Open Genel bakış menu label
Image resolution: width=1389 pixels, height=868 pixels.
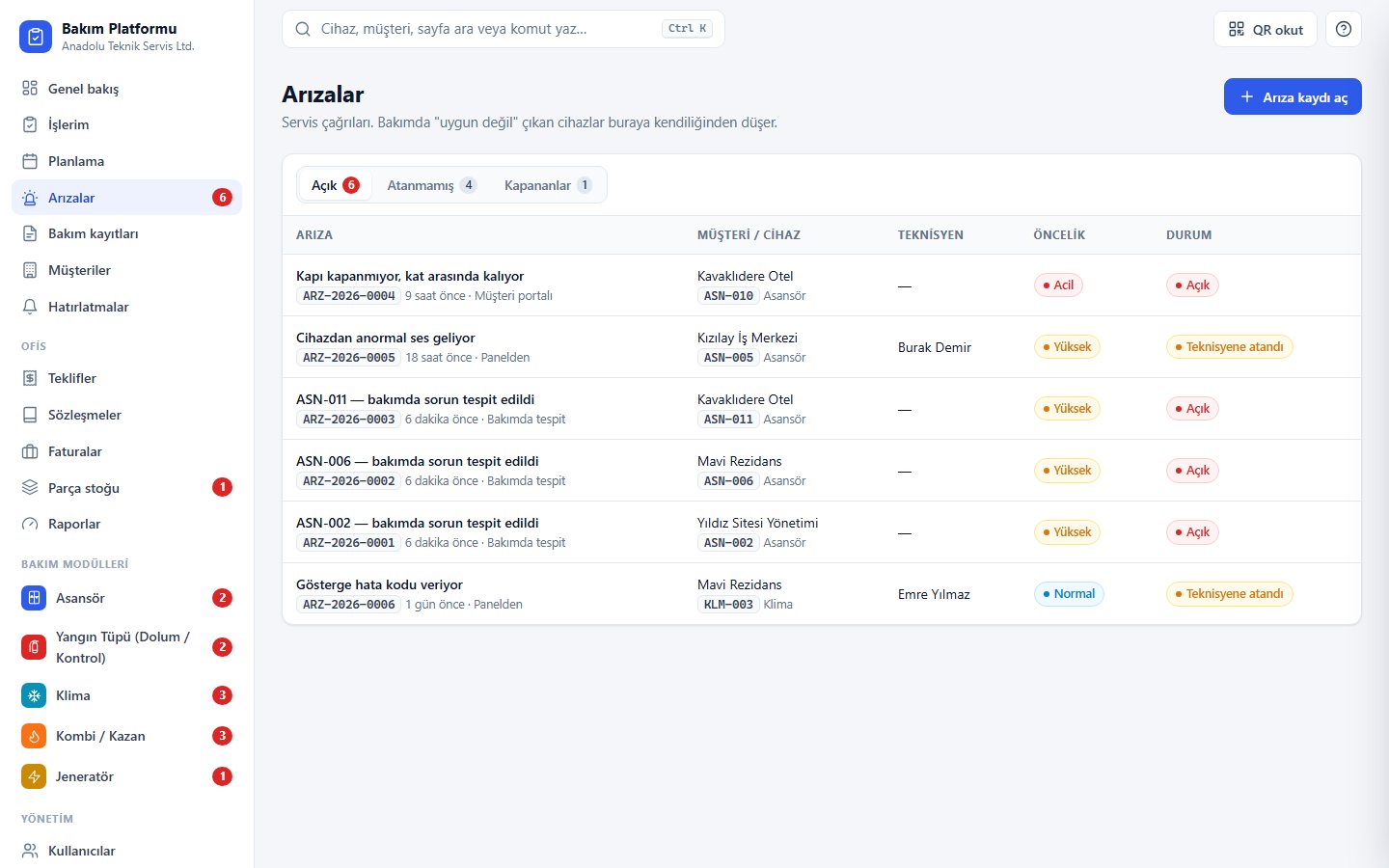point(83,89)
